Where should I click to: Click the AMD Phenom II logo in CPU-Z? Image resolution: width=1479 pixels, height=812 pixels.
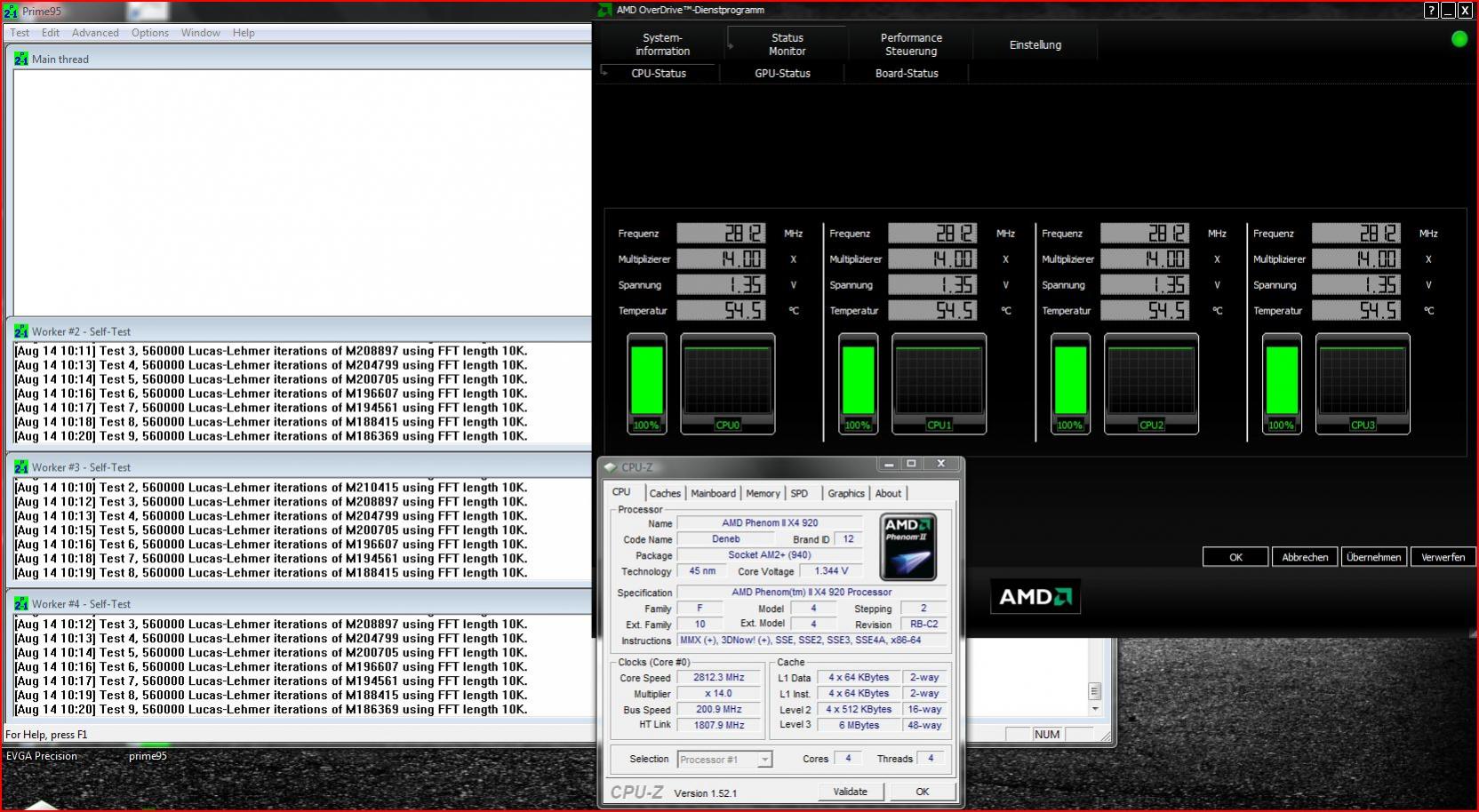pos(907,546)
